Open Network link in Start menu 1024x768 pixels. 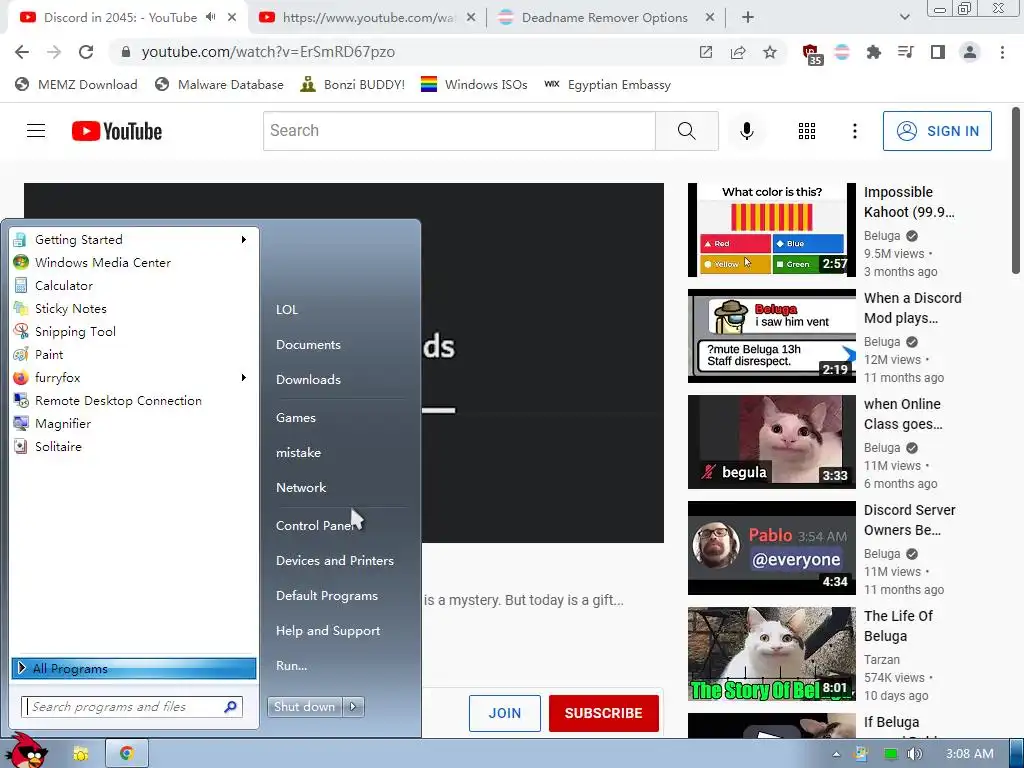click(301, 487)
